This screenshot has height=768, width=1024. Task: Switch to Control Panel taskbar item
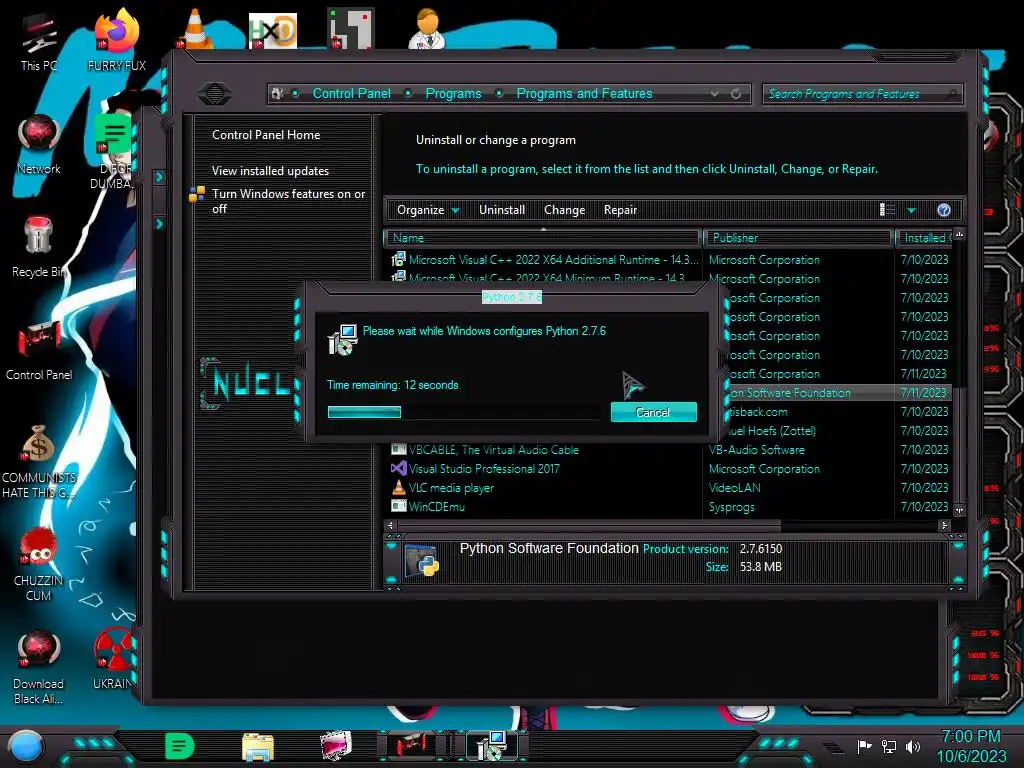[x=411, y=746]
